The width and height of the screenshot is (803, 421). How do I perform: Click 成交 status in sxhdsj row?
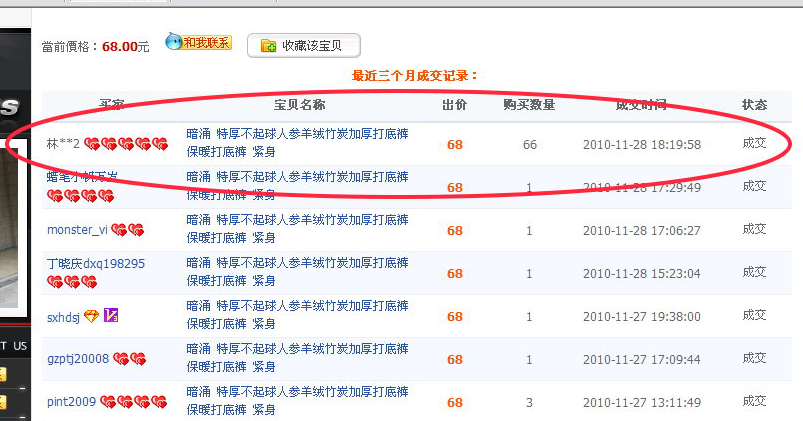click(754, 315)
